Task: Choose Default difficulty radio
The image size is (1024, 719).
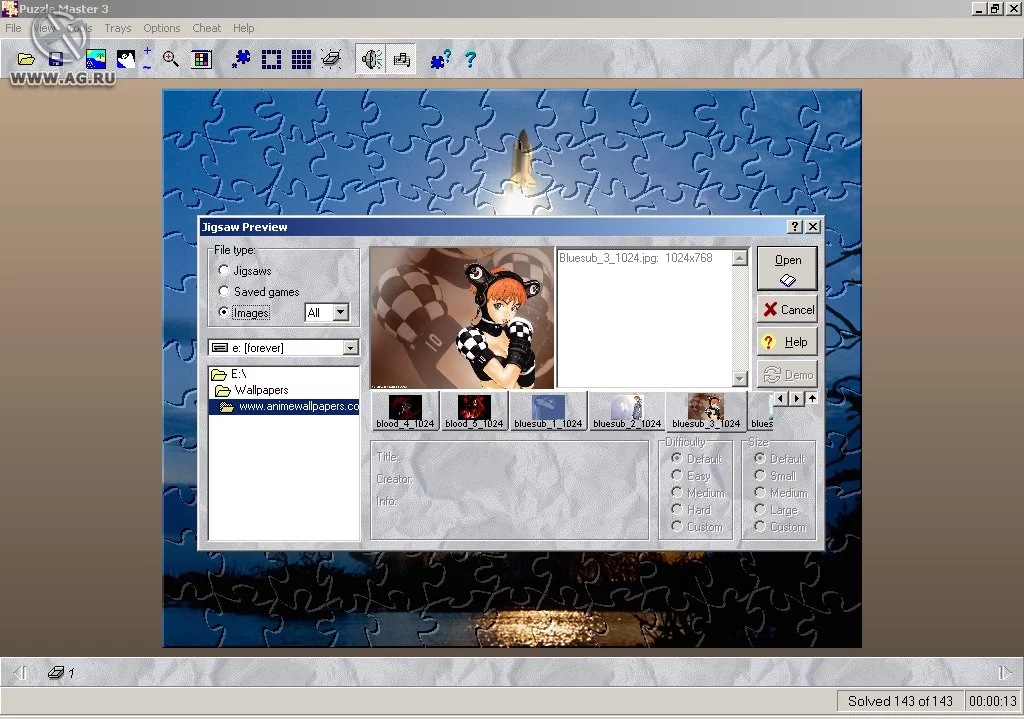Action: point(677,458)
